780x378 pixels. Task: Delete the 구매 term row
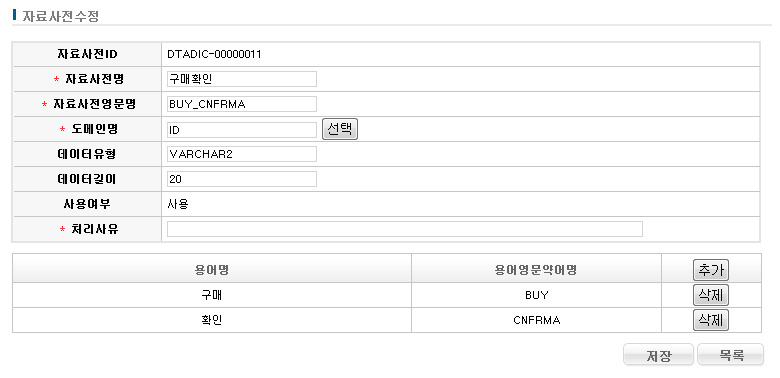(x=711, y=295)
